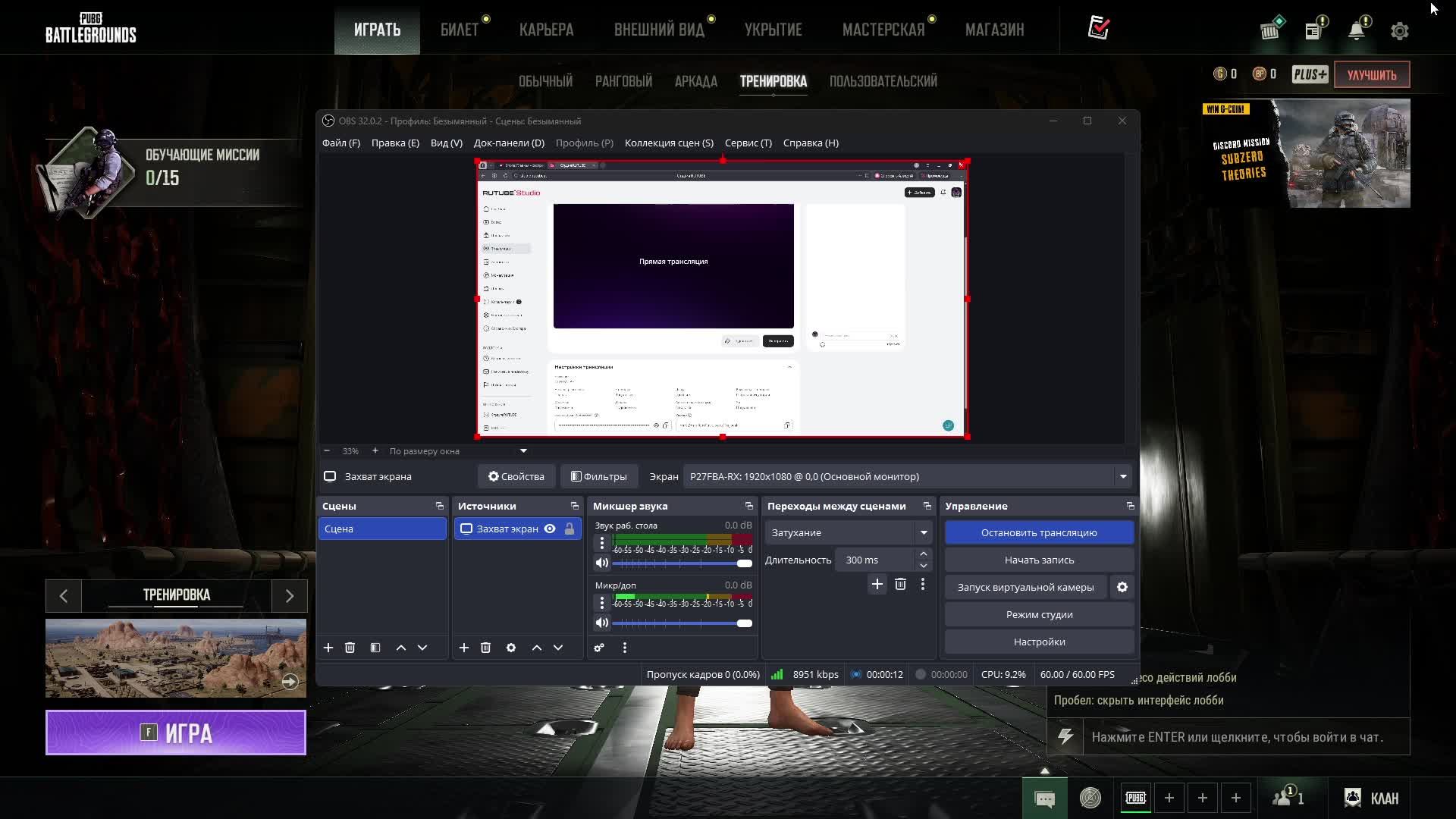Switch to the РАНГОВЫЙ game mode tab

[x=623, y=81]
